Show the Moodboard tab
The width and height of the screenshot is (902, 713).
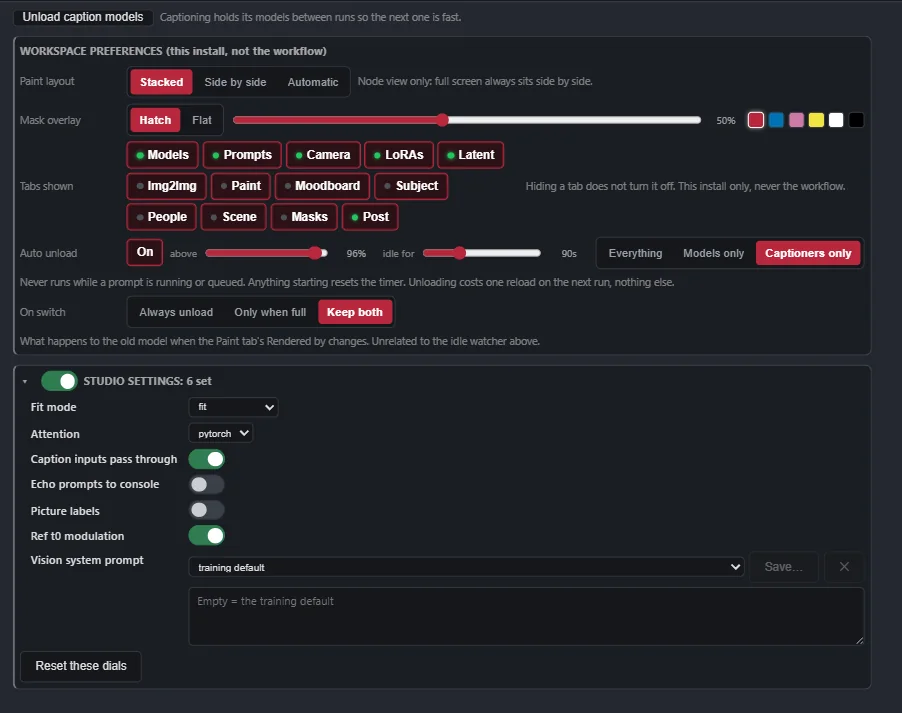click(322, 186)
